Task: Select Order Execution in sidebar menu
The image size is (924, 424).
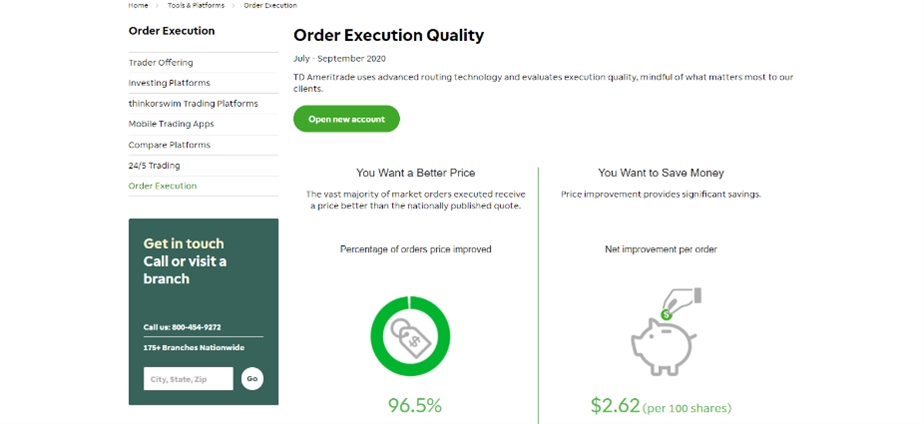Action: pyautogui.click(x=162, y=186)
